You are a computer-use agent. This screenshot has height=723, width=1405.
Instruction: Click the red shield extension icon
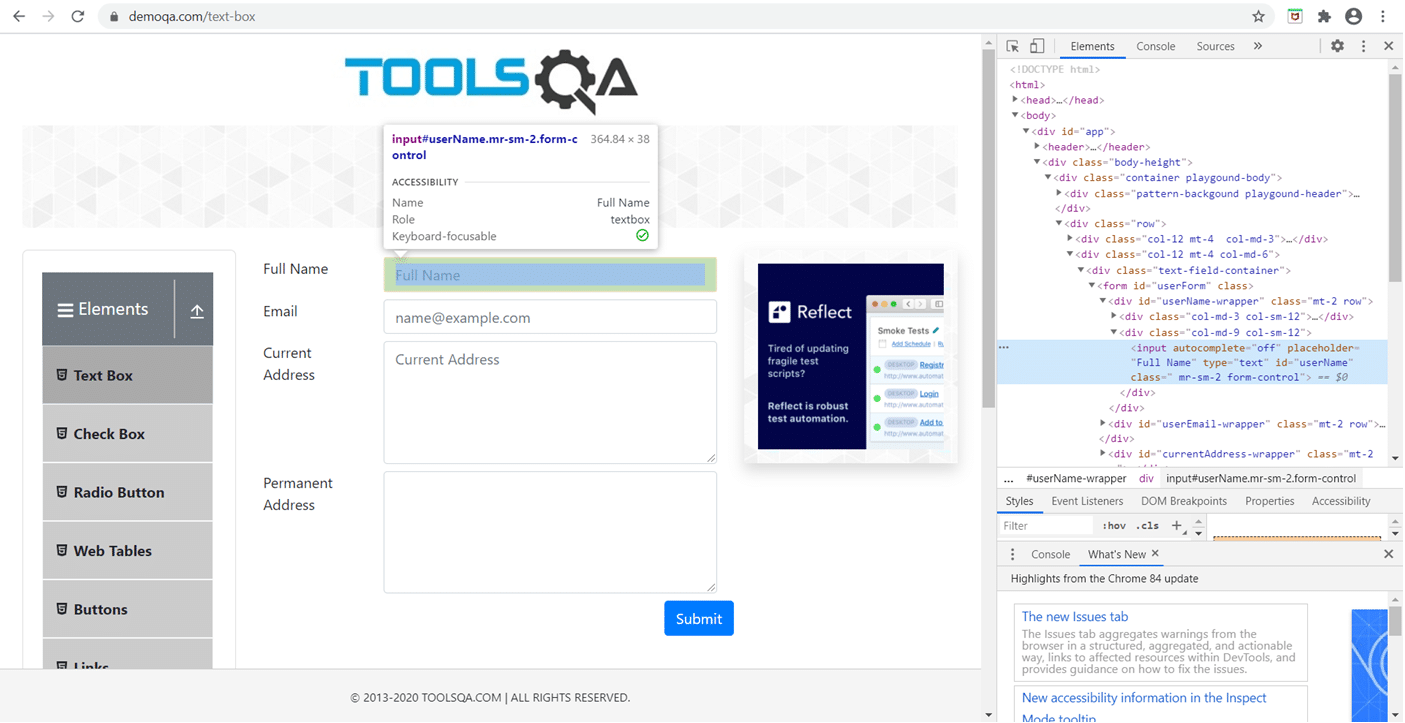pos(1295,16)
